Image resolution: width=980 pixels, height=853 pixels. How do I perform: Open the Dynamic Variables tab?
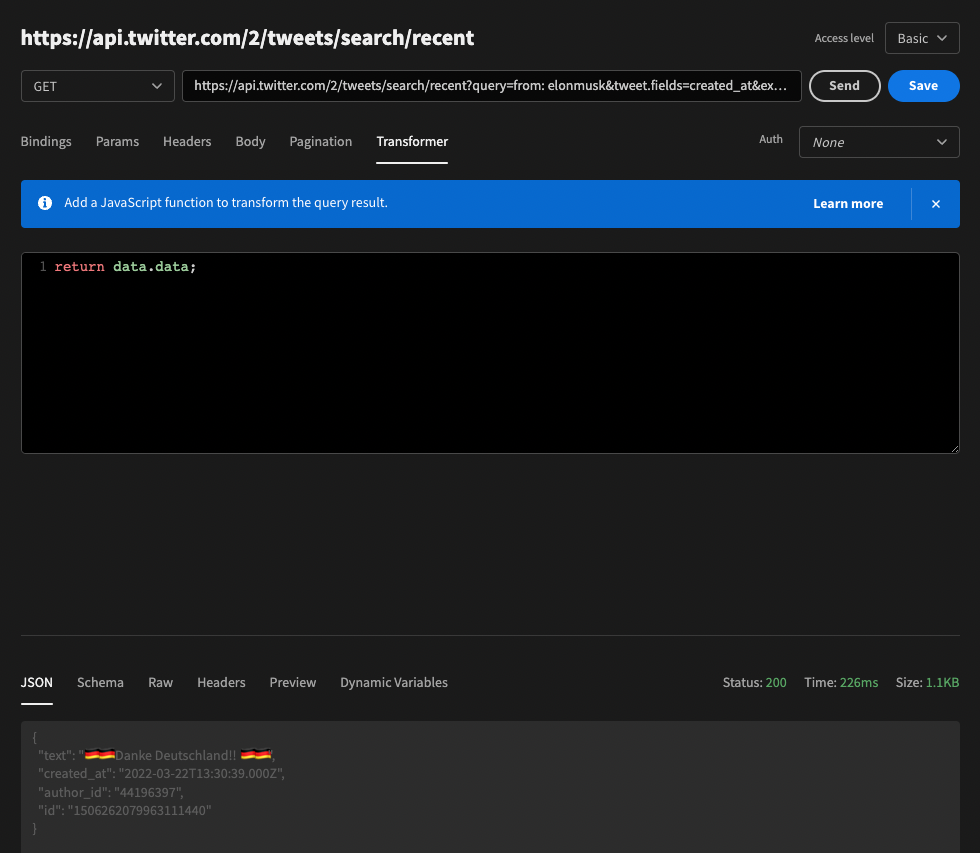(394, 682)
